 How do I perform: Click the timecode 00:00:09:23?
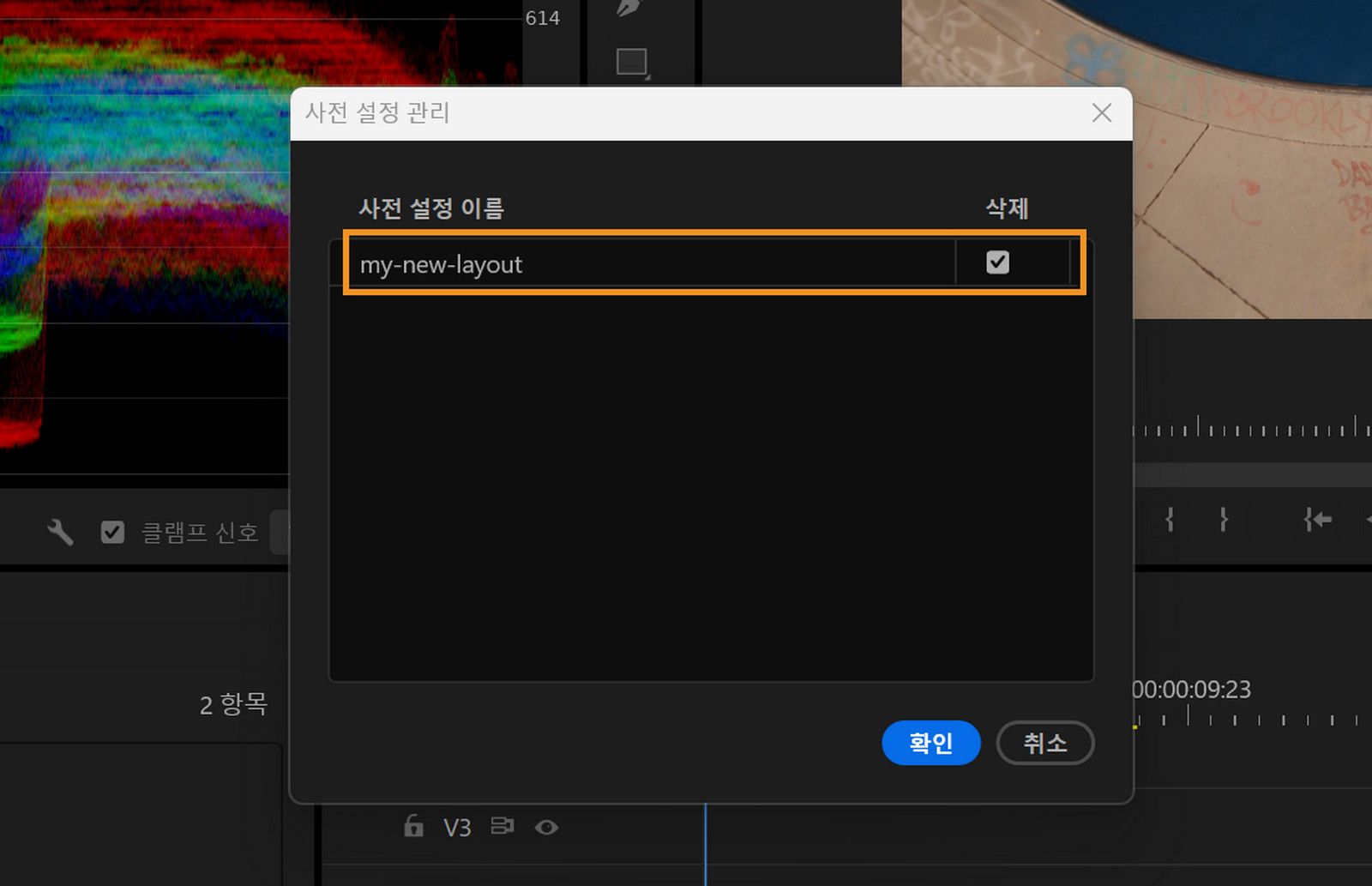(1193, 690)
